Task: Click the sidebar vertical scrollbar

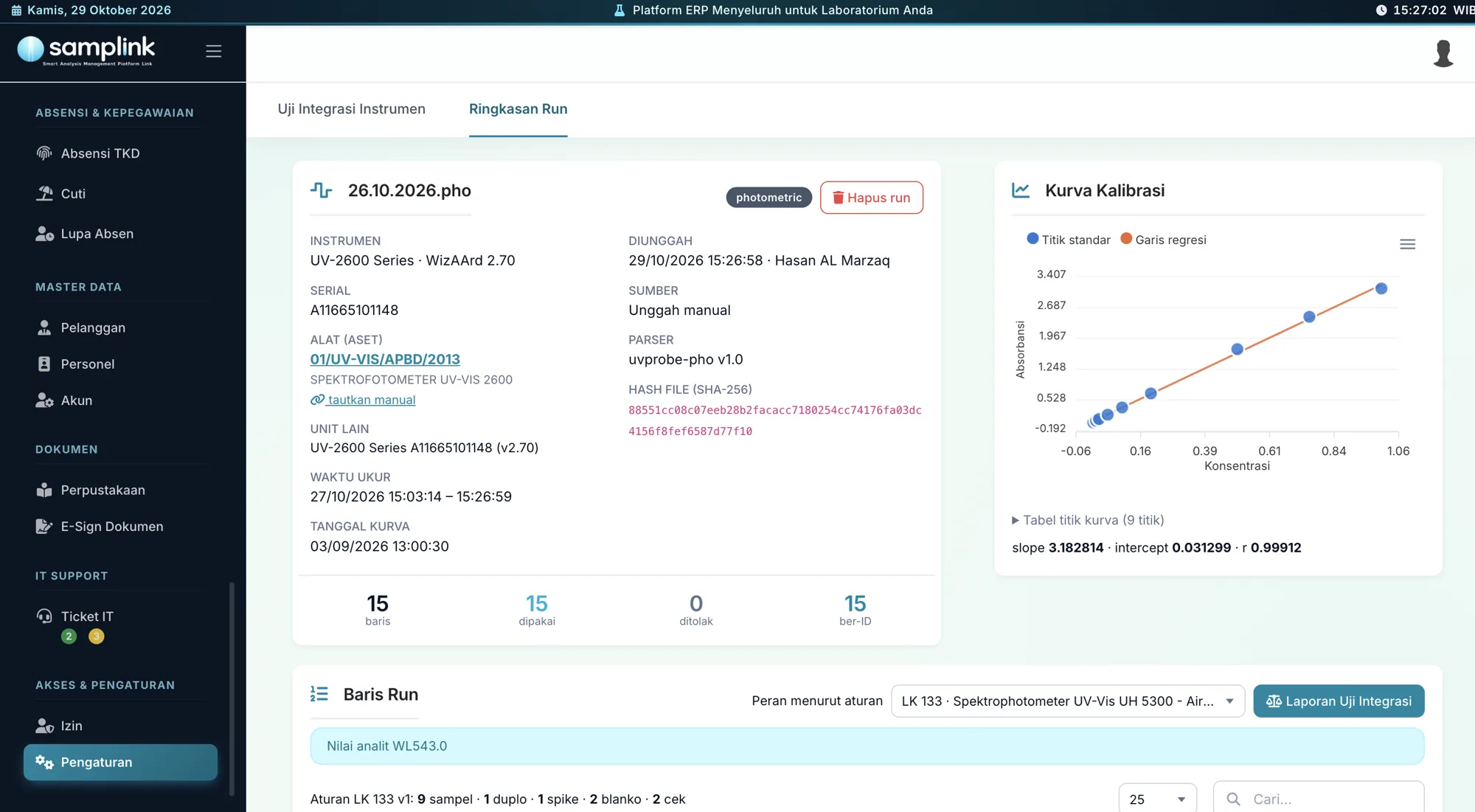Action: [x=232, y=690]
